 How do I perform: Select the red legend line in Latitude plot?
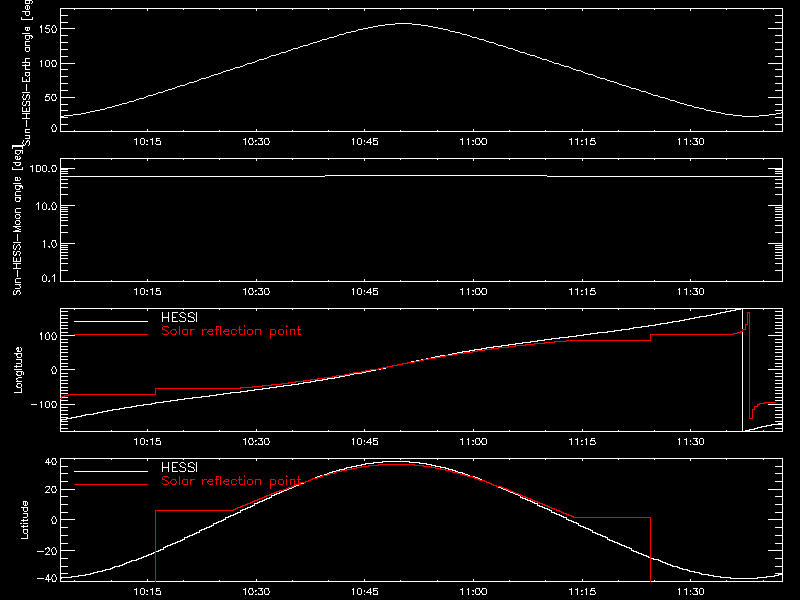click(x=111, y=485)
